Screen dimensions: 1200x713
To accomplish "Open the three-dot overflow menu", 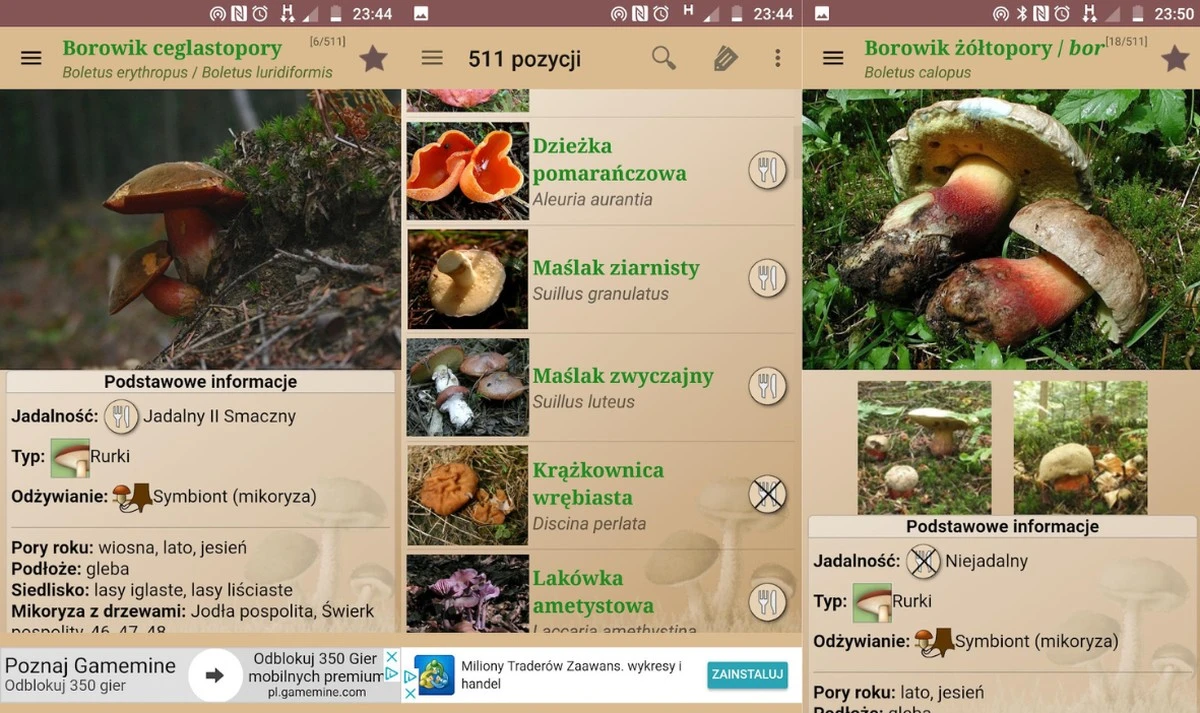I will pyautogui.click(x=777, y=58).
